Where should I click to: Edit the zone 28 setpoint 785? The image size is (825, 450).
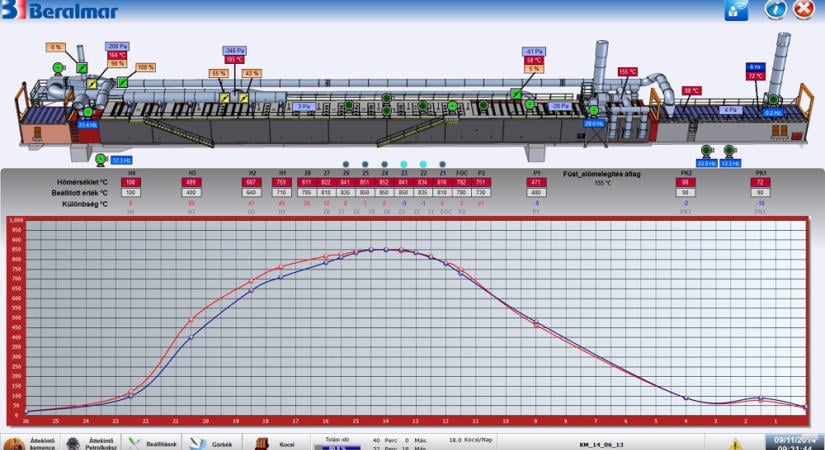(x=307, y=193)
